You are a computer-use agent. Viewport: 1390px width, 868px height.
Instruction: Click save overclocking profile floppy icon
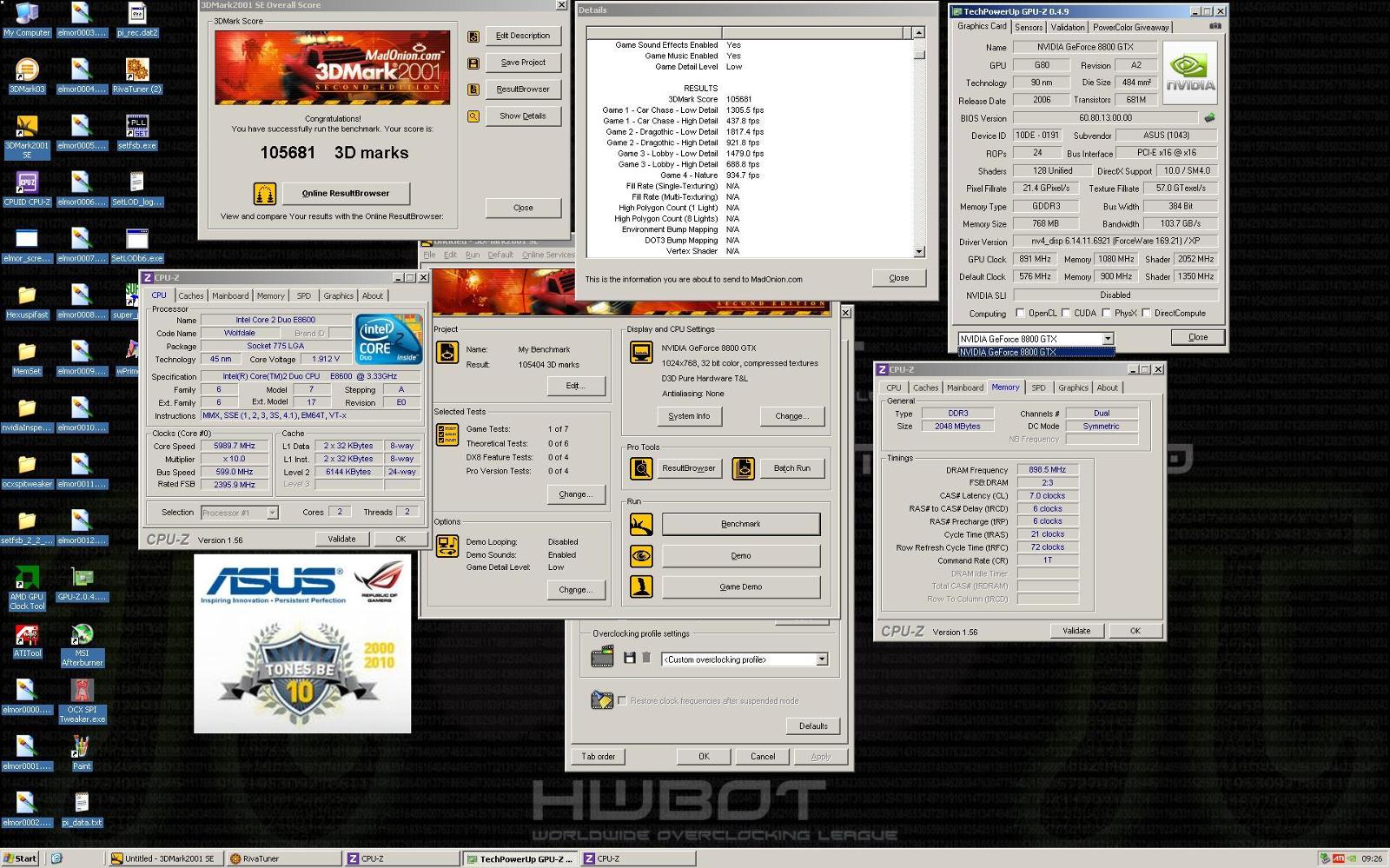coord(630,659)
